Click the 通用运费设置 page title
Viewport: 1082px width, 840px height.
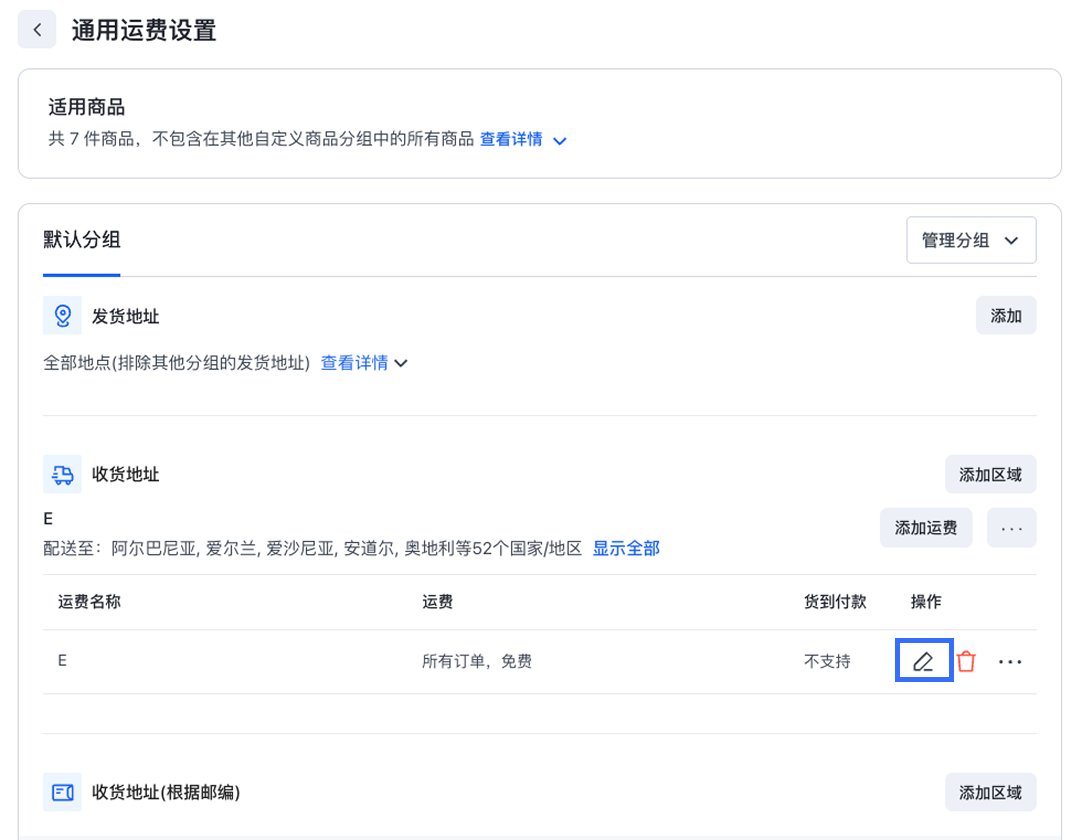point(144,30)
